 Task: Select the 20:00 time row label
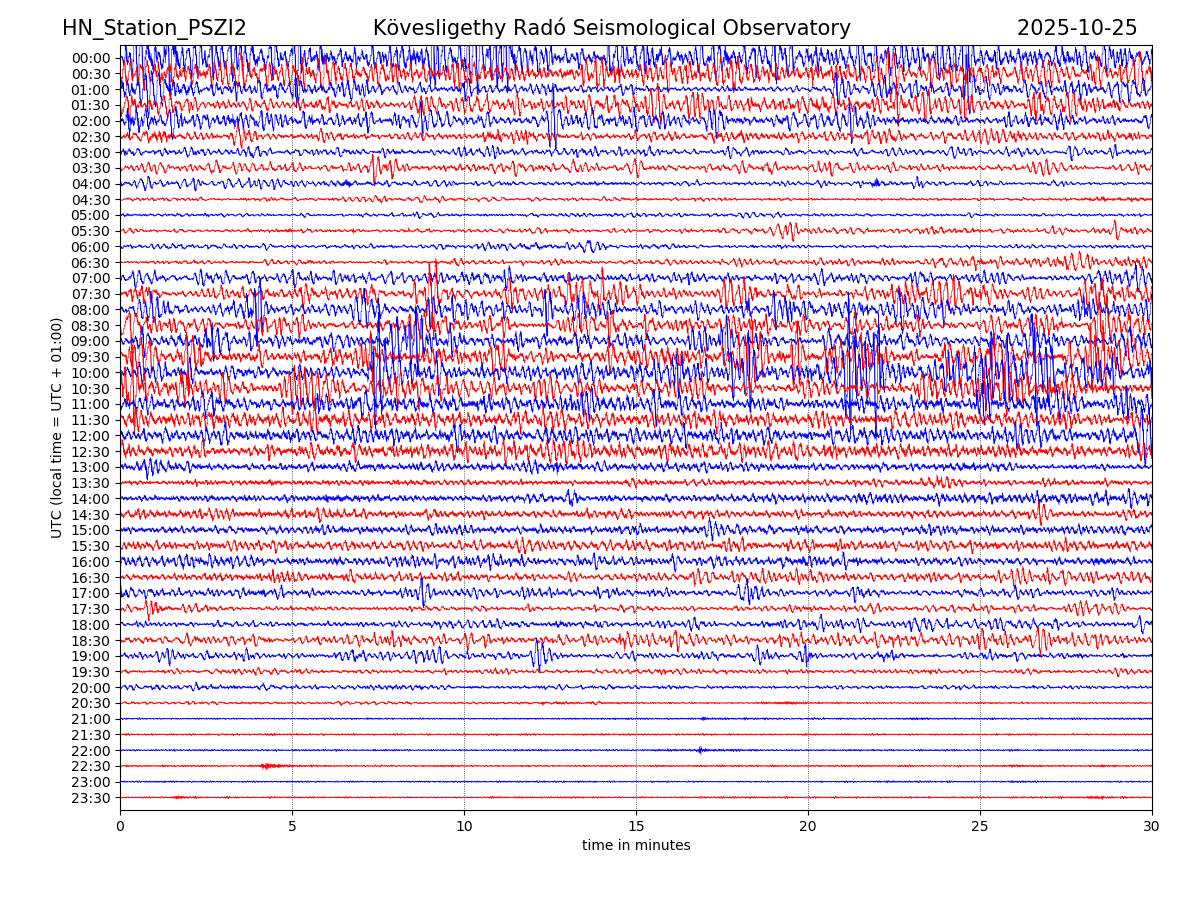(90, 688)
